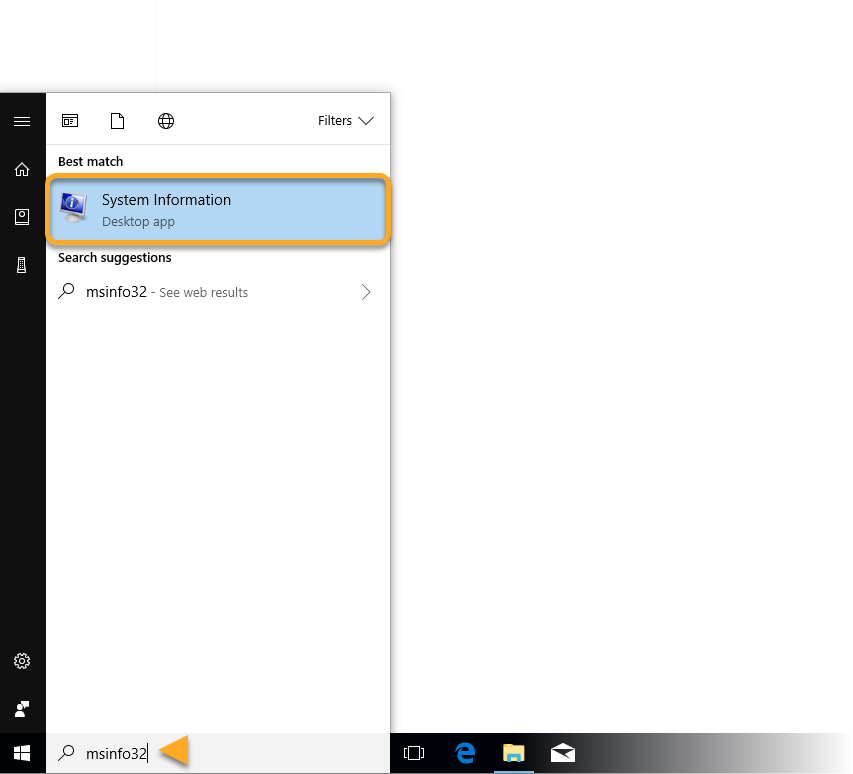Open msinfo32 web results suggestion
This screenshot has width=853, height=774.
[x=216, y=292]
